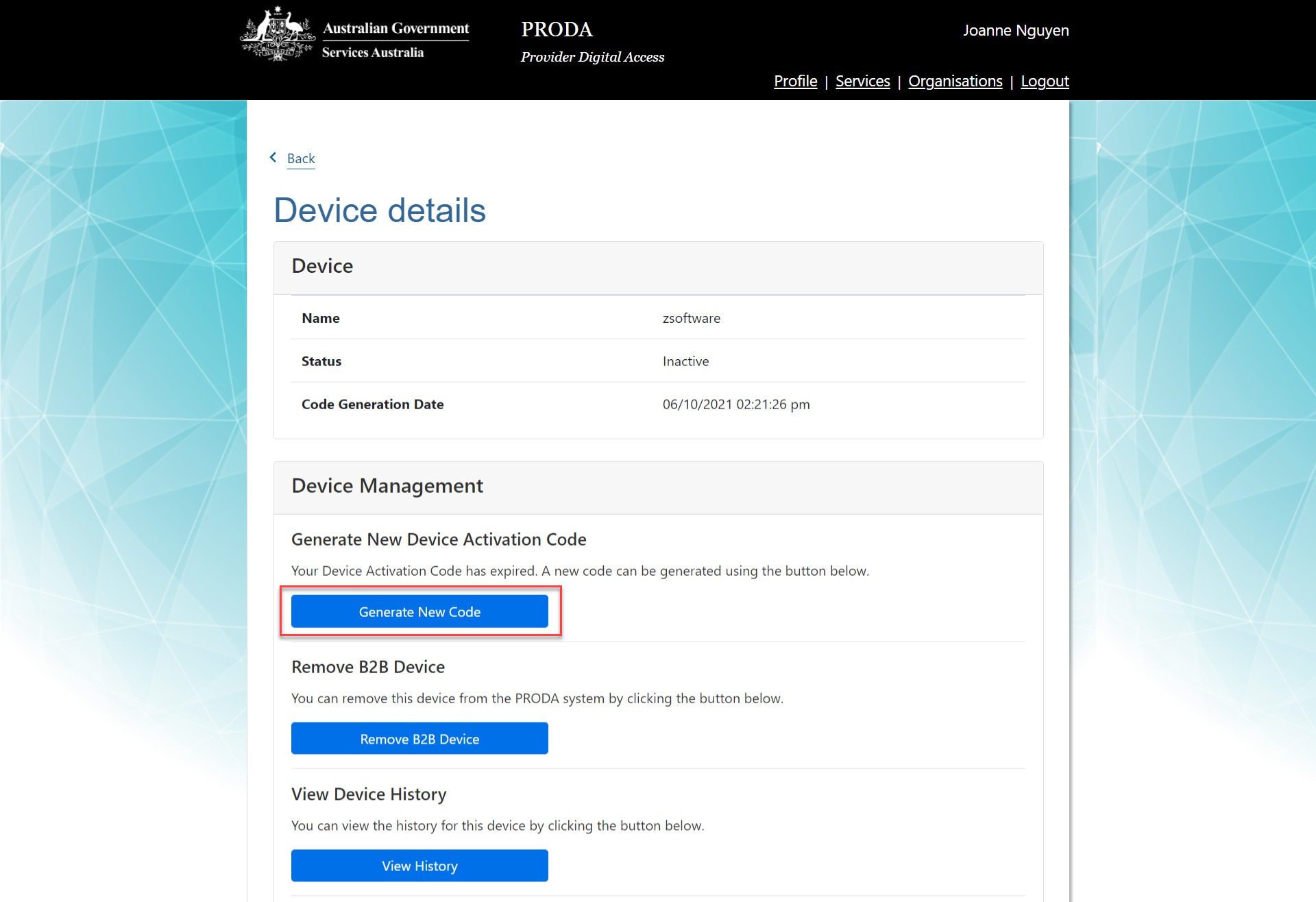Screen dimensions: 1316x902
Task: Click the PRODA title text
Action: tap(557, 29)
